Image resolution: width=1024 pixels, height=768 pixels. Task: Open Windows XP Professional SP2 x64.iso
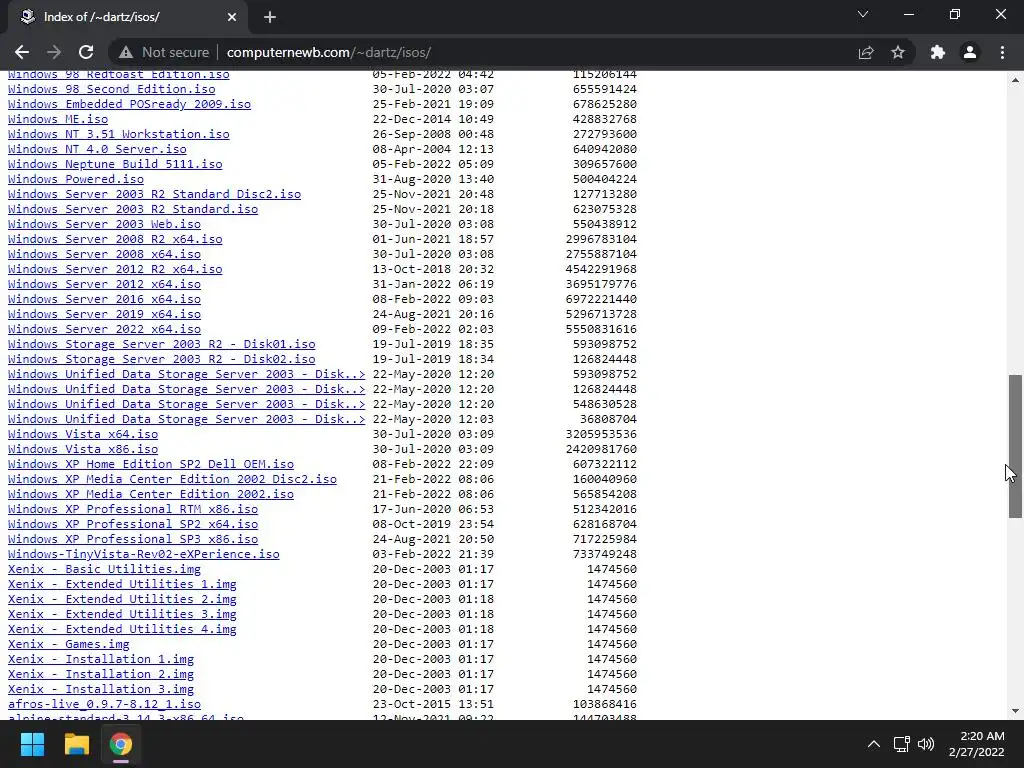click(x=133, y=524)
